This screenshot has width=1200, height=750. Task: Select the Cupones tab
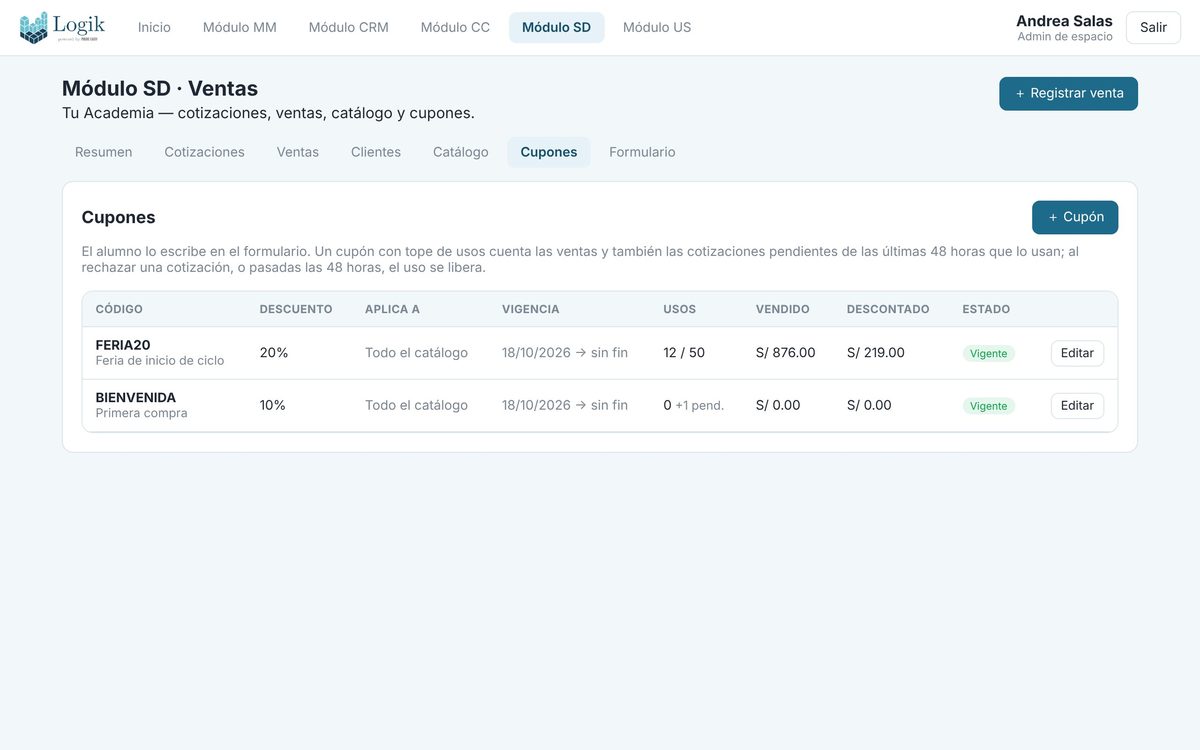click(549, 152)
